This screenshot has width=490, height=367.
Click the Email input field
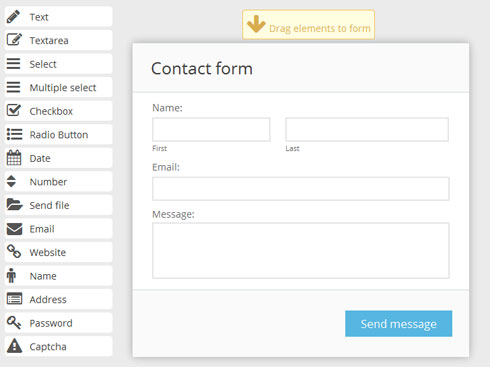(x=301, y=189)
